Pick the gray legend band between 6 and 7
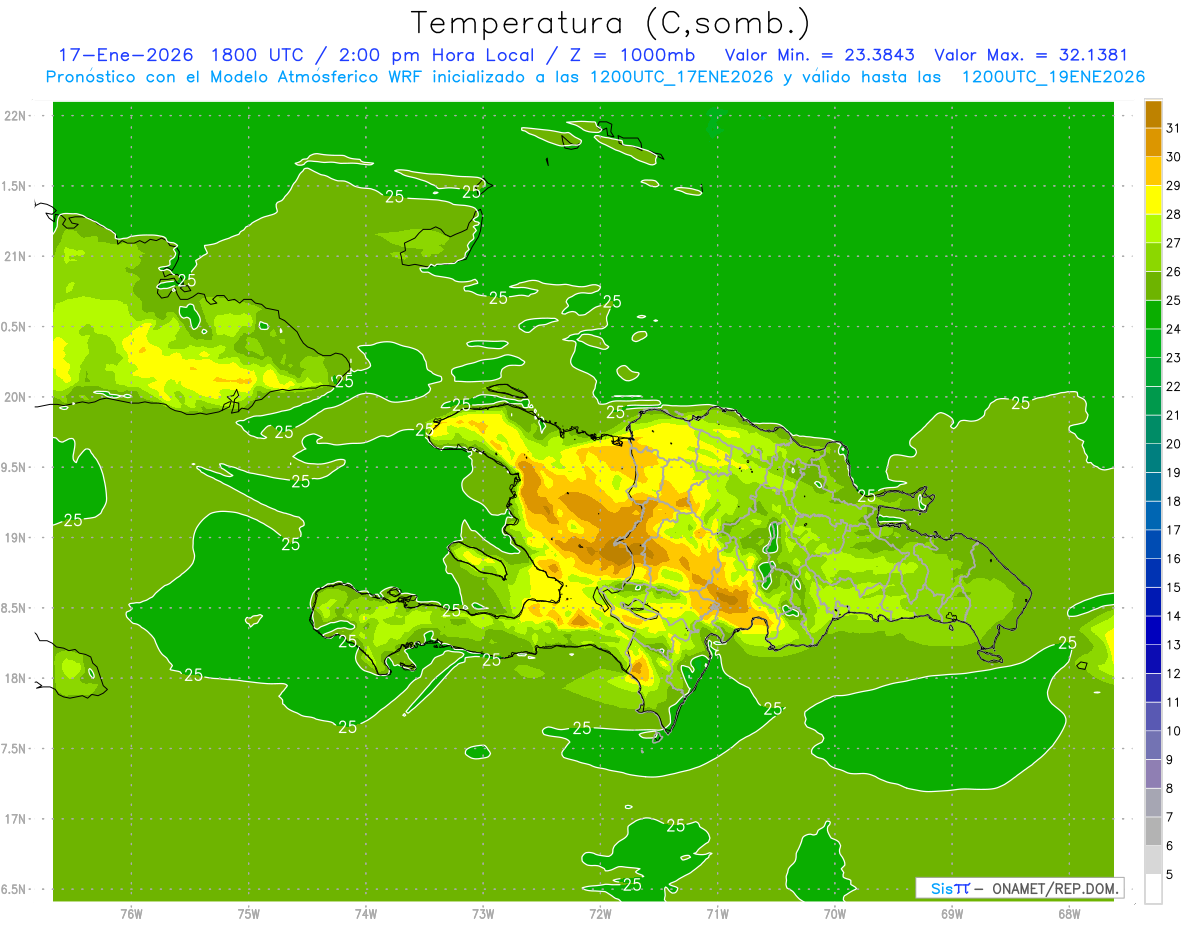Viewport: 1200px width, 927px height. click(1153, 831)
